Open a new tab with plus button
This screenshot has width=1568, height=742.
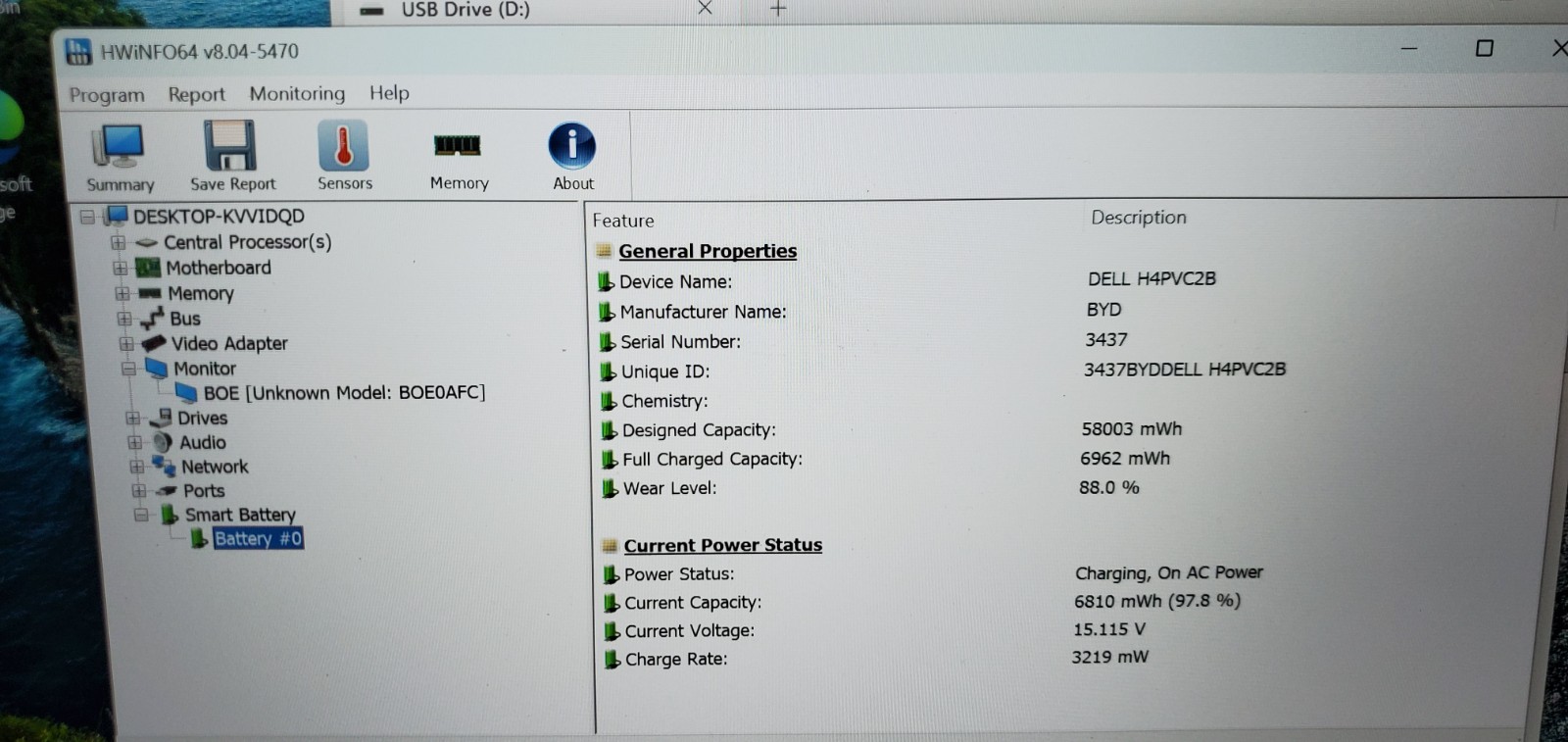[x=778, y=9]
